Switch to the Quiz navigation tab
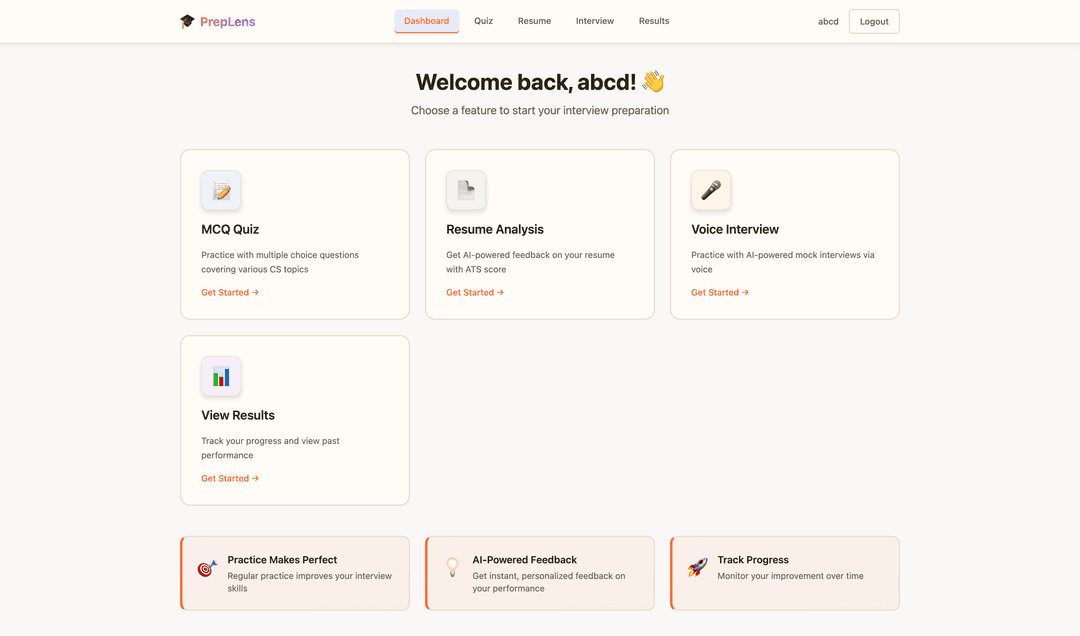The width and height of the screenshot is (1080, 636). [483, 21]
